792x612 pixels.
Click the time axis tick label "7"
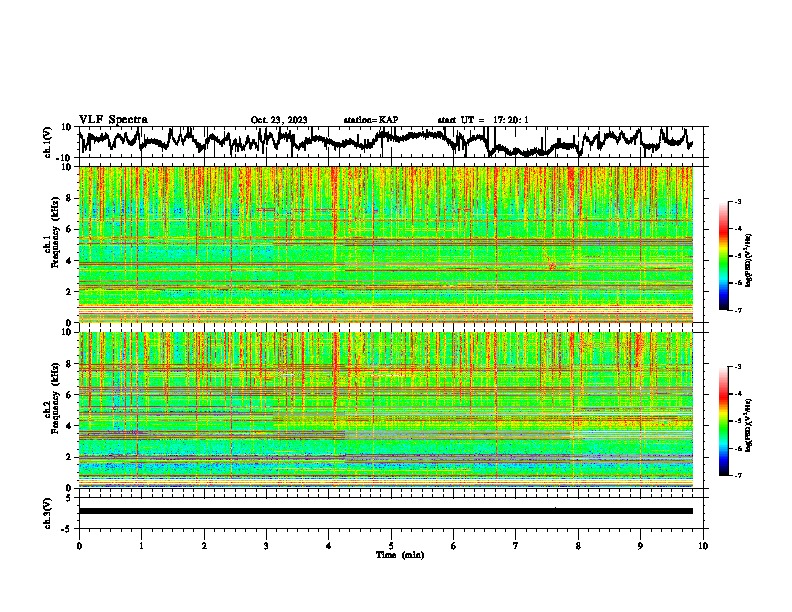pos(516,546)
